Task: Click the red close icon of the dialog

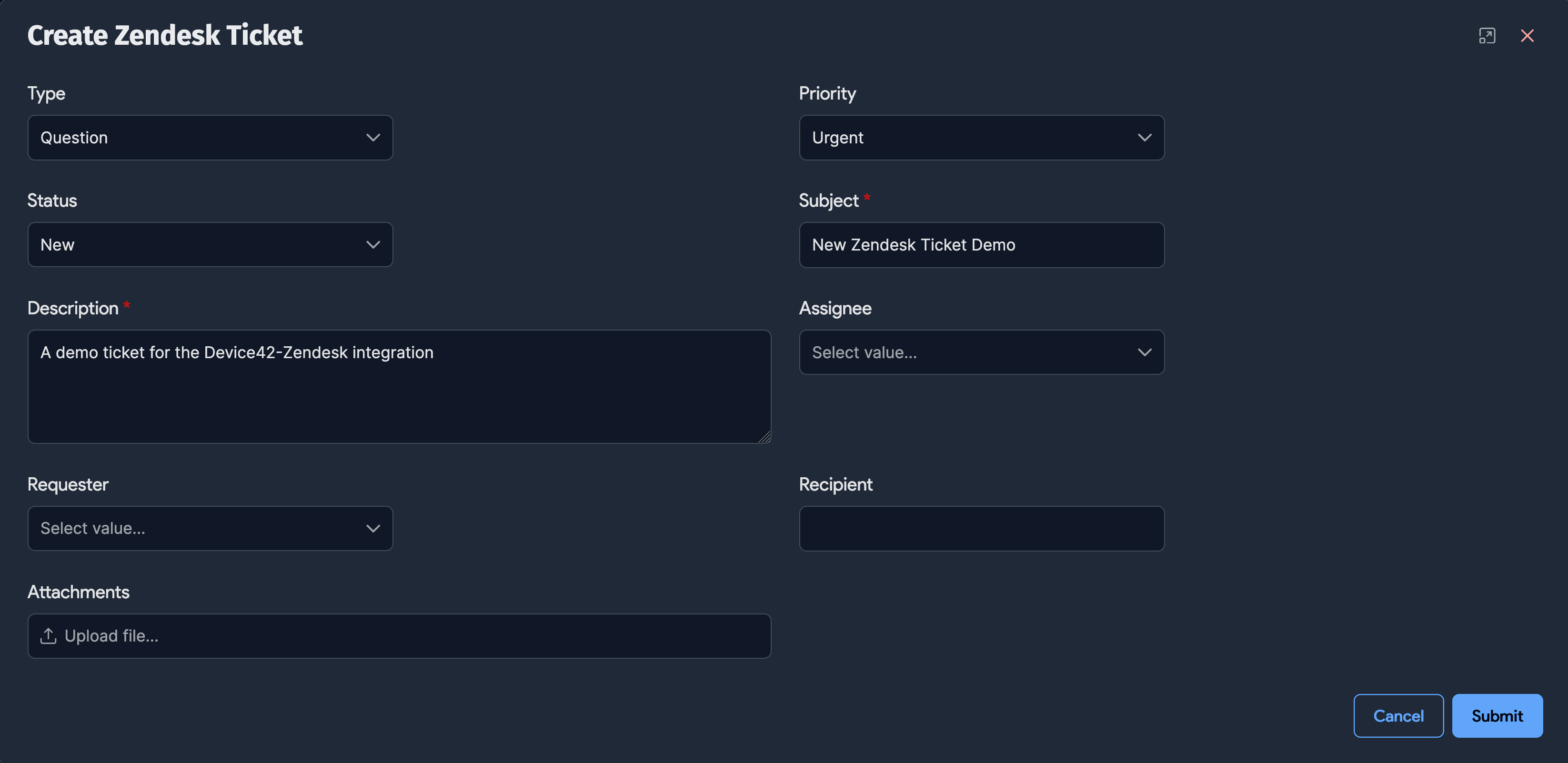Action: click(x=1528, y=36)
